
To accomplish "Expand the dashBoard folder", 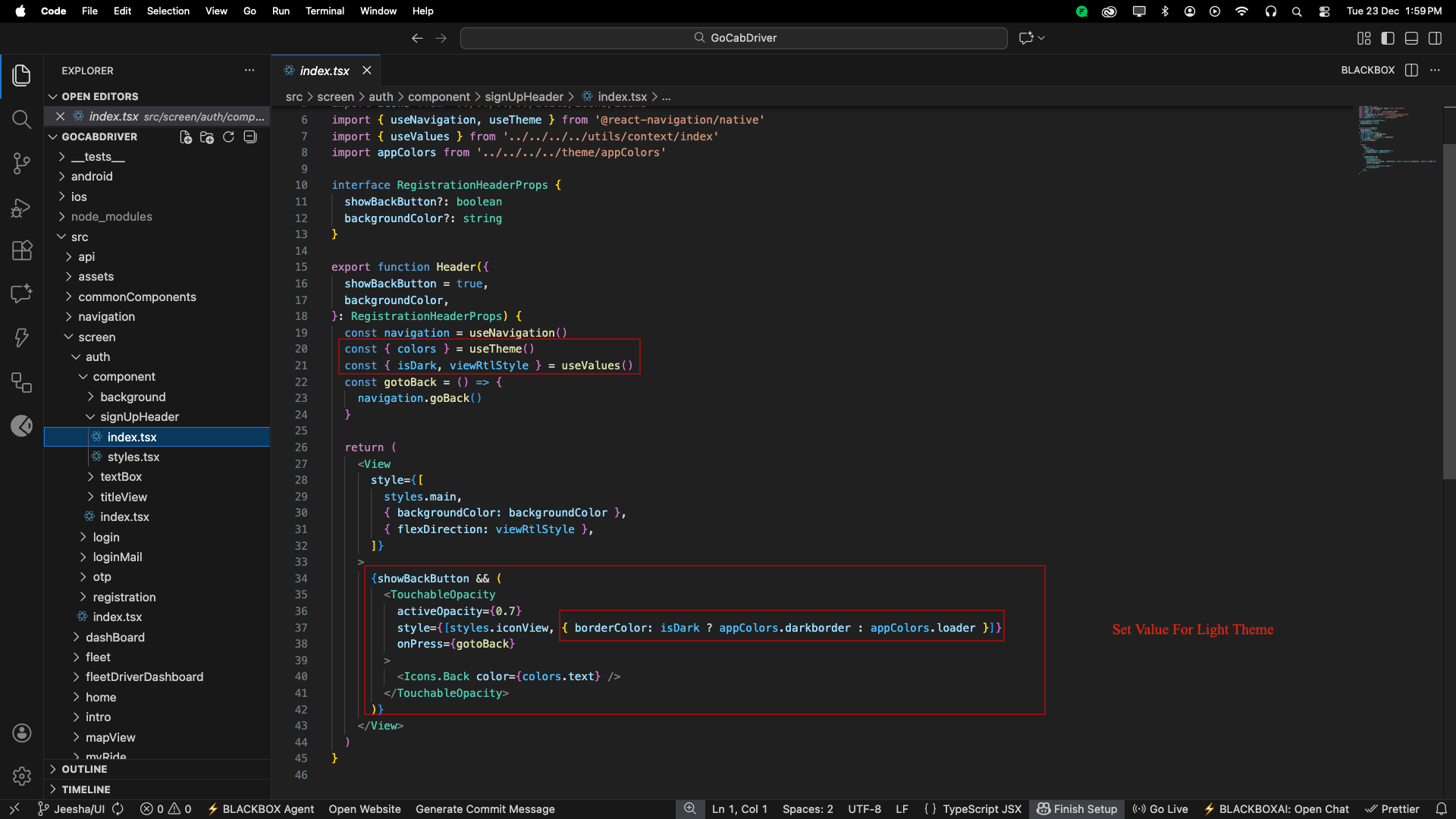I will click(x=115, y=637).
